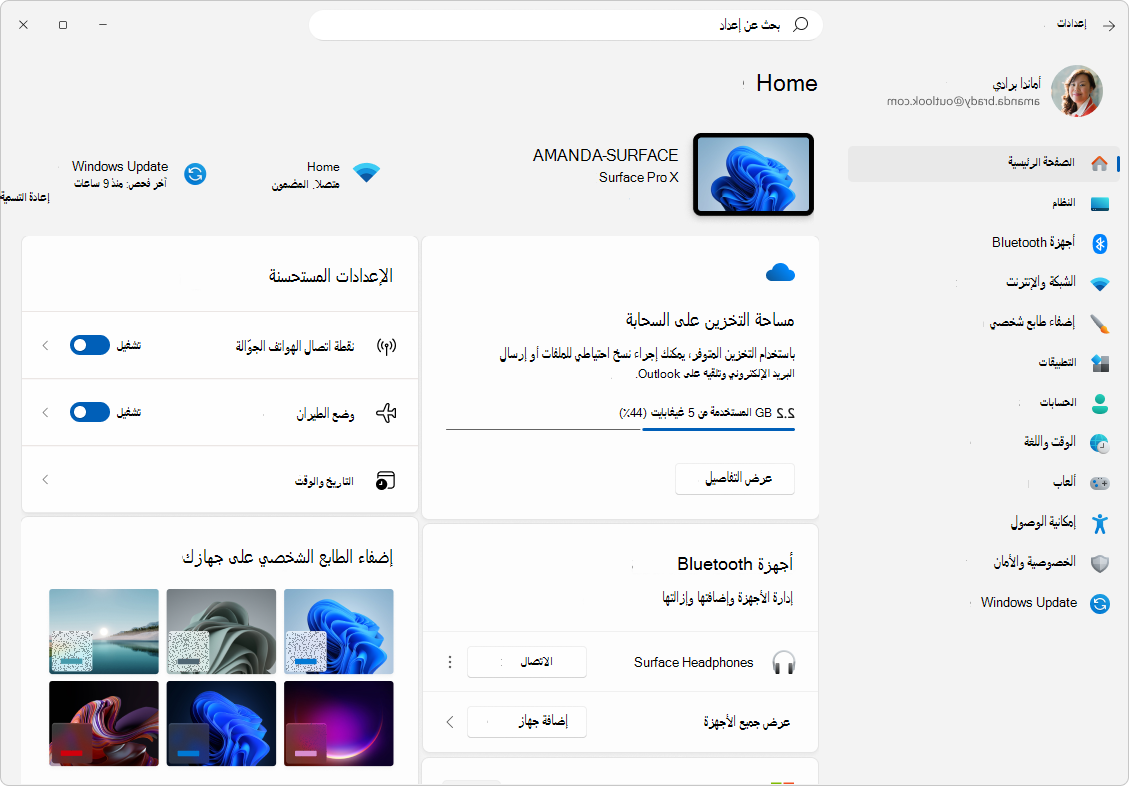
Task: Select the purple glow theme thumbnail
Action: pos(339,723)
